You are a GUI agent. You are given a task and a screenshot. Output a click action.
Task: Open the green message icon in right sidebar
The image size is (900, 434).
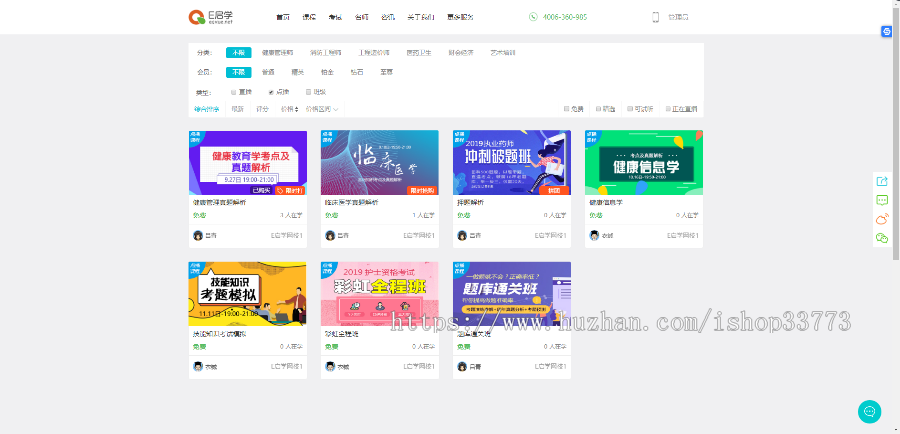point(882,200)
